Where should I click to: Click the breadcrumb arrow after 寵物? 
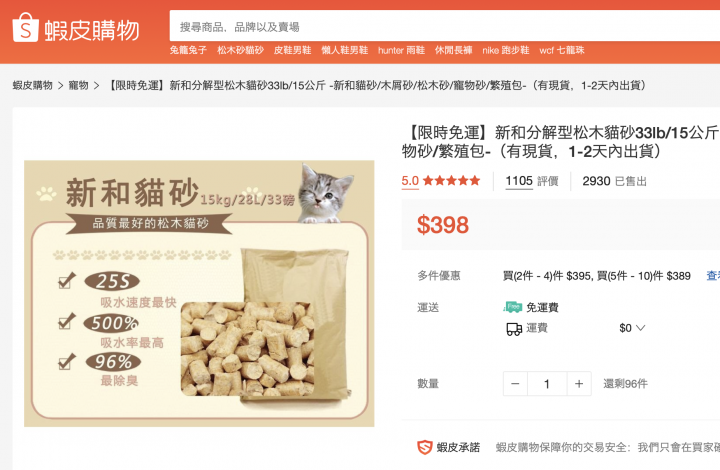tap(96, 86)
